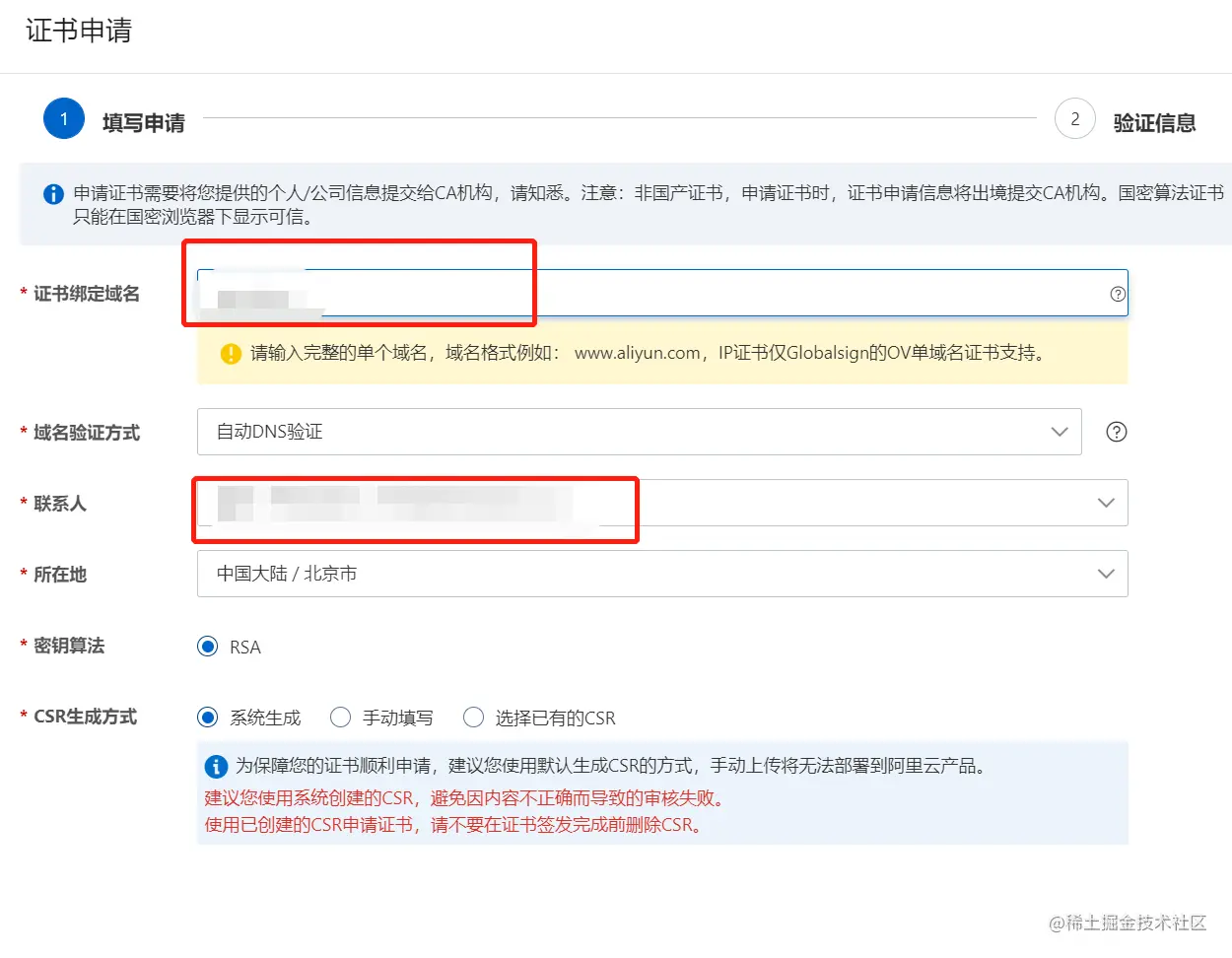Click the 密钥算法 field label

click(x=69, y=646)
